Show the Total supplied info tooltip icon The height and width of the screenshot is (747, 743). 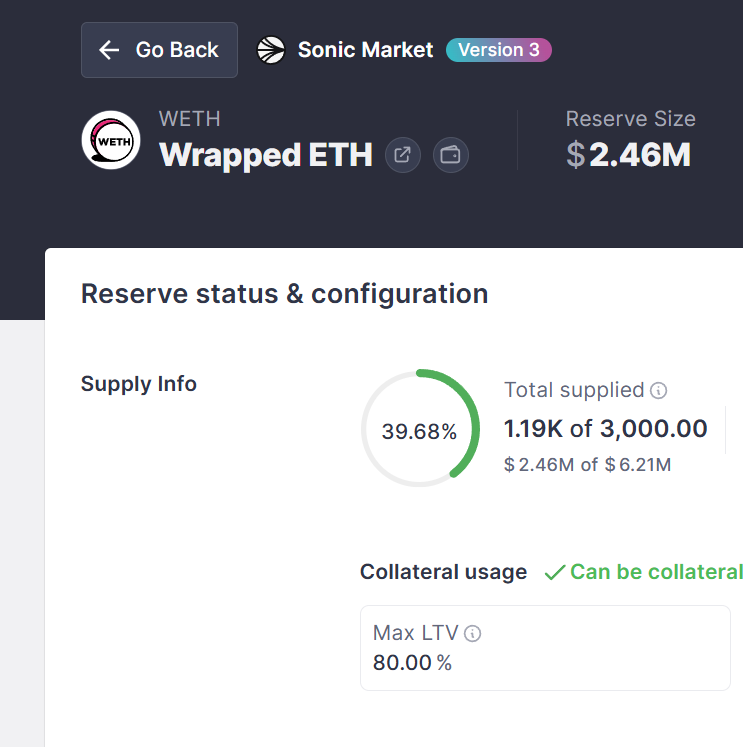(x=658, y=391)
